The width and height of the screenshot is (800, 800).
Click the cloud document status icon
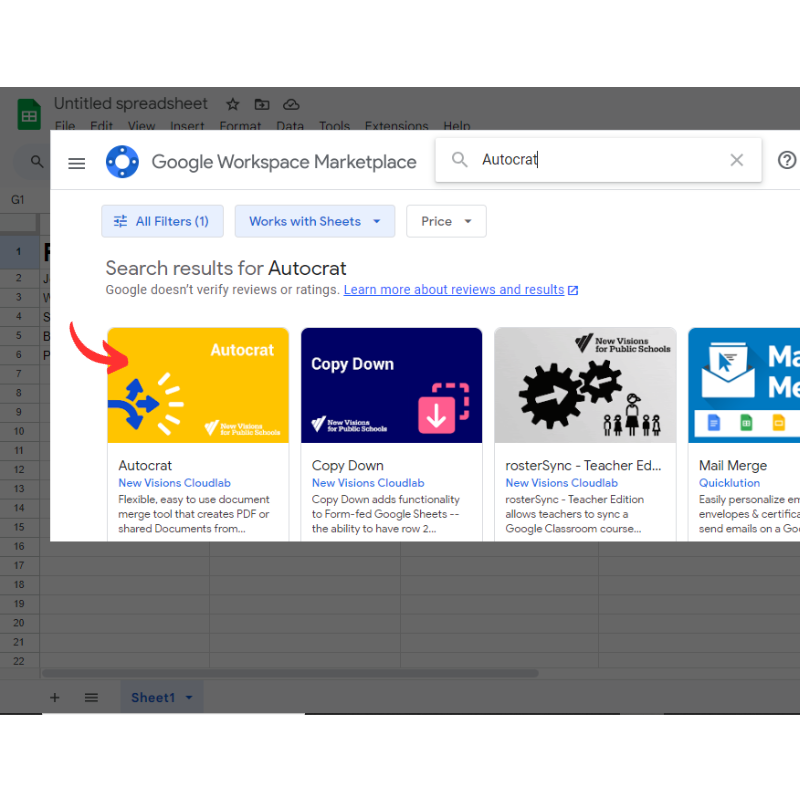pos(291,105)
